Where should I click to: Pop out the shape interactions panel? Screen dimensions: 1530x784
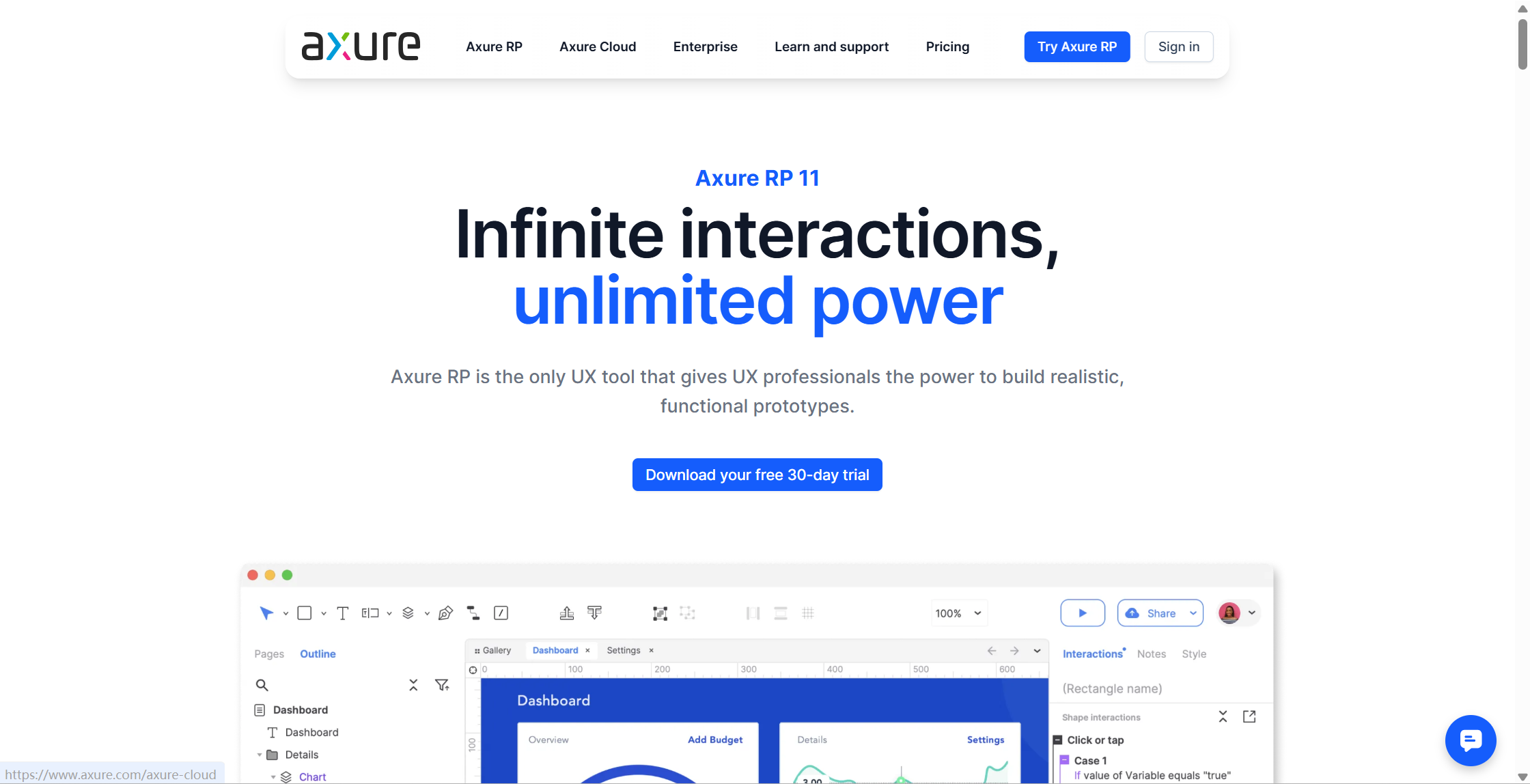point(1249,716)
